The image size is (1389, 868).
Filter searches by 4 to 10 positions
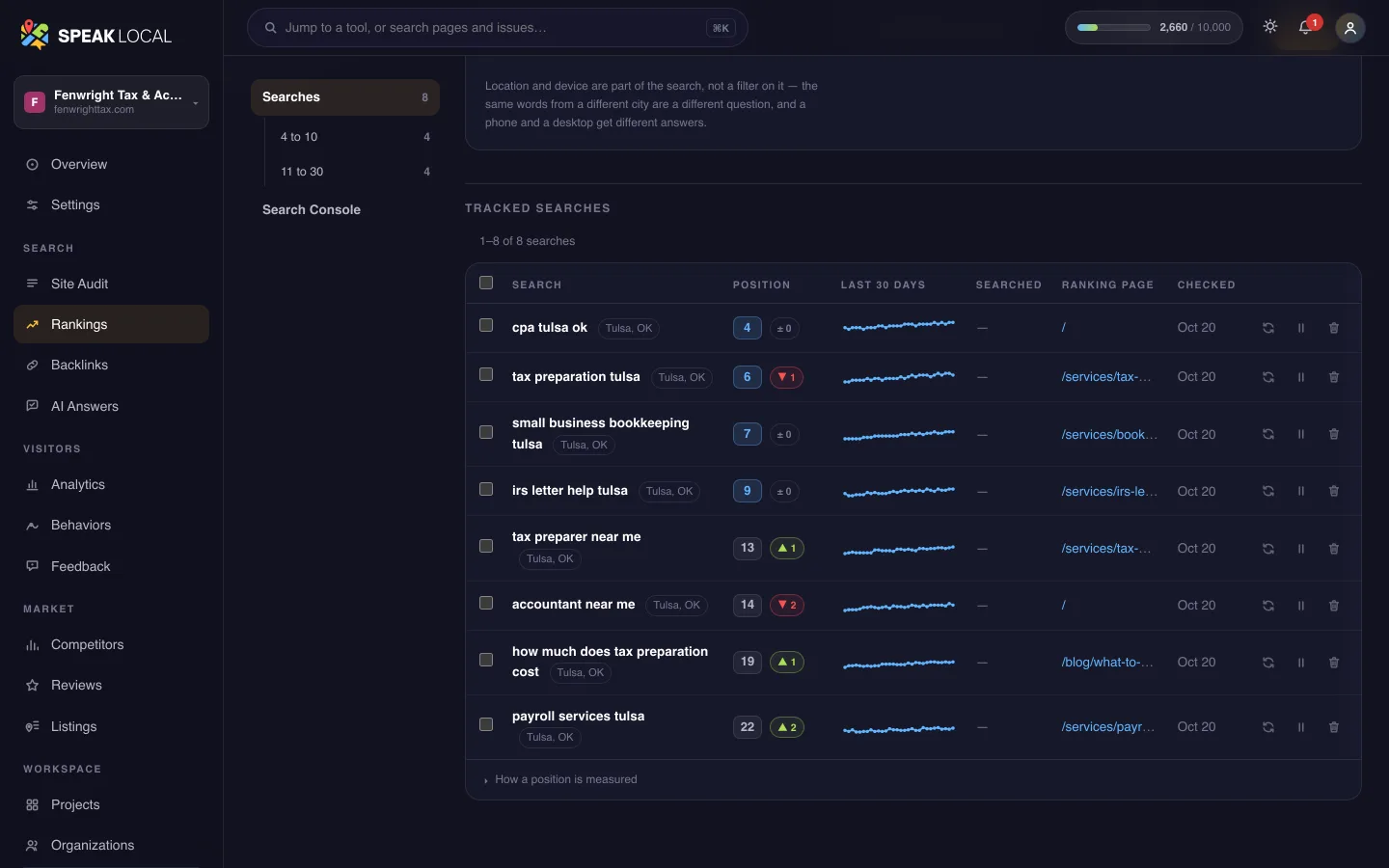pos(354,137)
